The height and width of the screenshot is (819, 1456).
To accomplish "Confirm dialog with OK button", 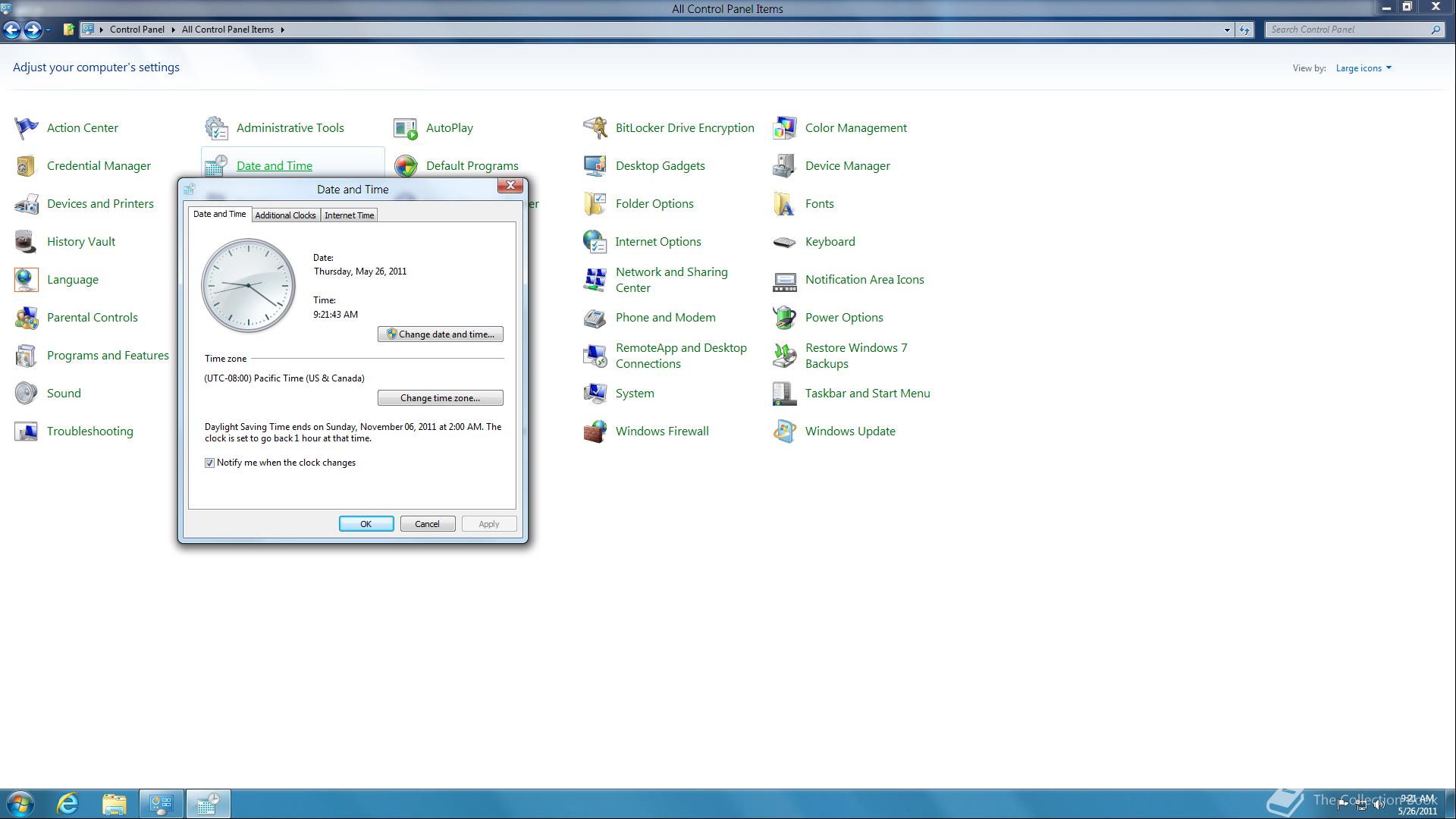I will click(366, 524).
